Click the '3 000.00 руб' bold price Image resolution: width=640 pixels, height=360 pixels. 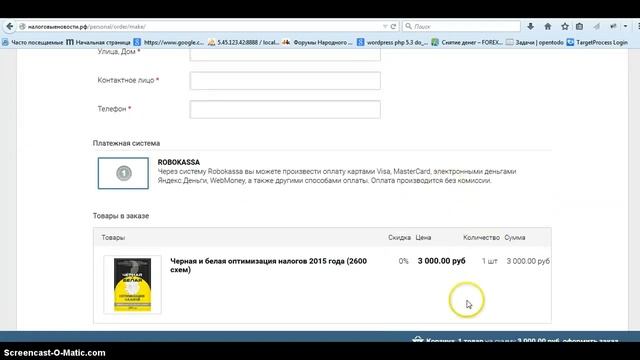[x=441, y=261]
